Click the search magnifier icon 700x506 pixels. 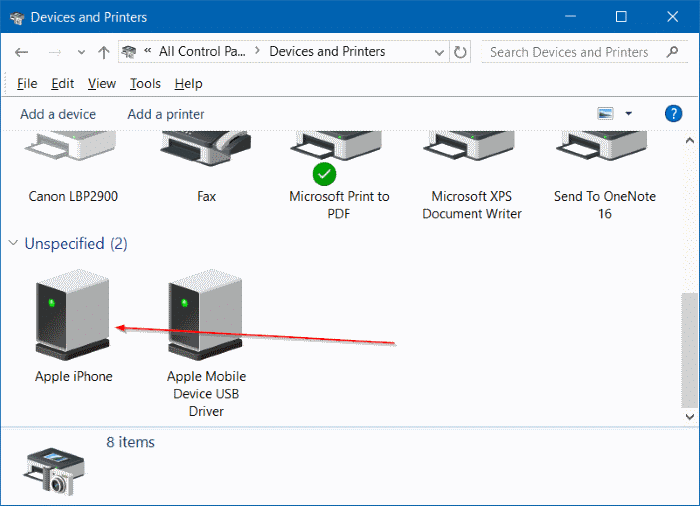coord(672,52)
